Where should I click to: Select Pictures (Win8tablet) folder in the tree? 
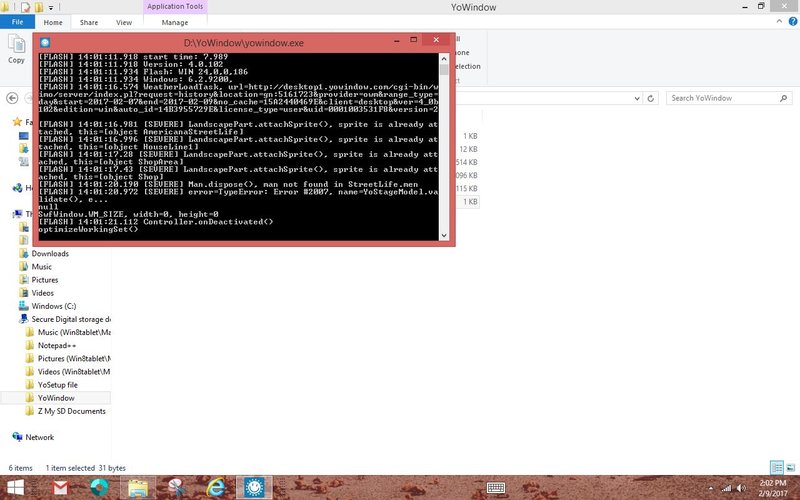coord(74,358)
